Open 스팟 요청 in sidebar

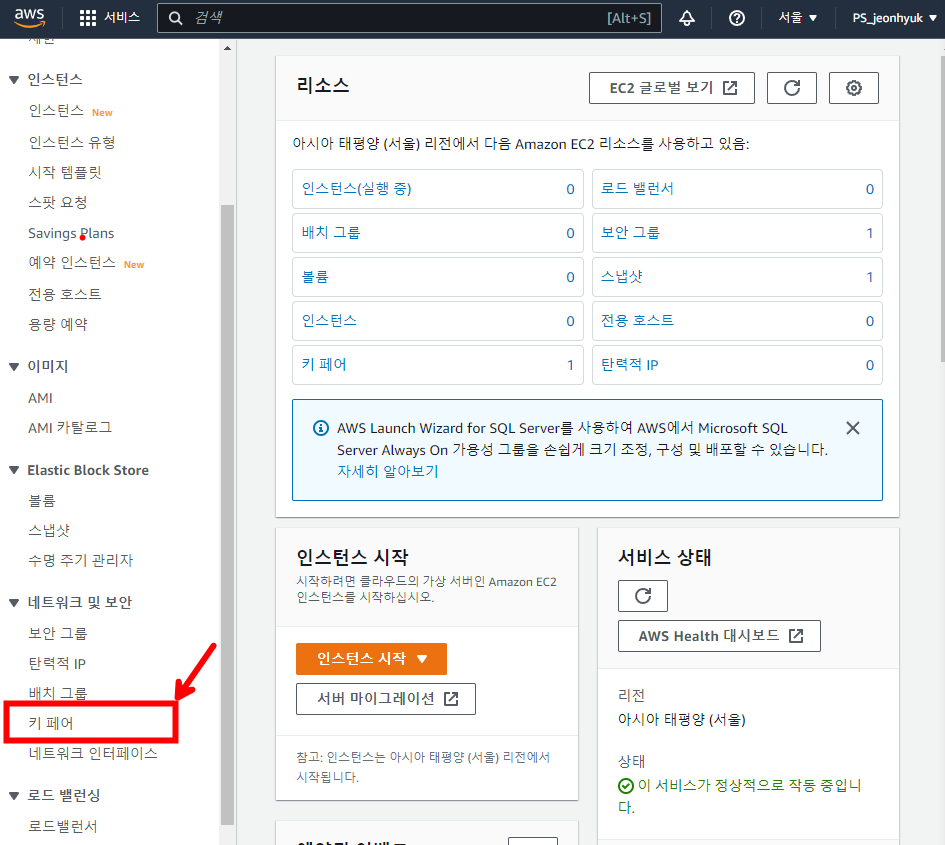point(57,203)
